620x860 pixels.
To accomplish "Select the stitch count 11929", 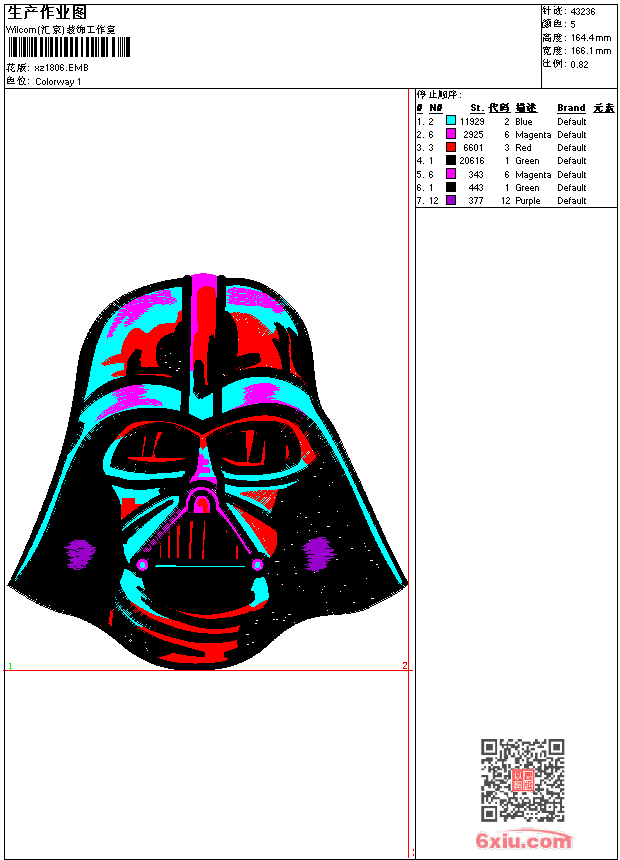I will (x=472, y=122).
